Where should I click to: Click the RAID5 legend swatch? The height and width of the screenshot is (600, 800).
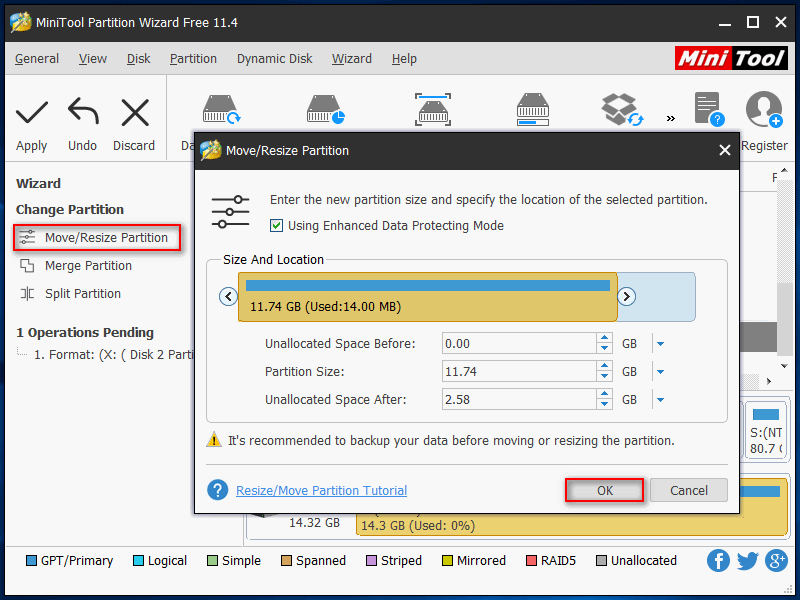pos(531,561)
